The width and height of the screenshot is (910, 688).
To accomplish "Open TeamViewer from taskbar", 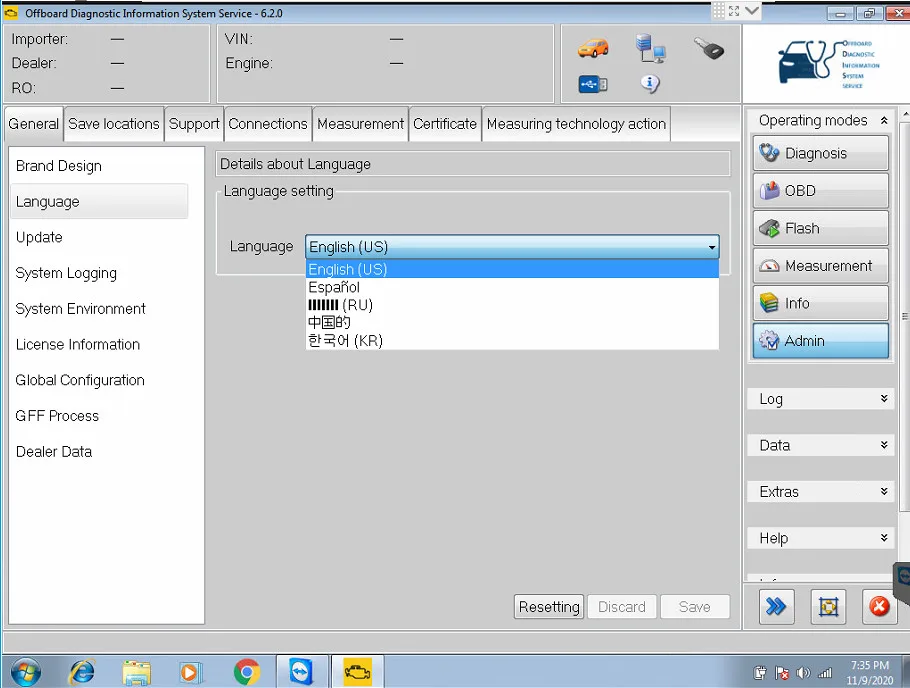I will [301, 672].
